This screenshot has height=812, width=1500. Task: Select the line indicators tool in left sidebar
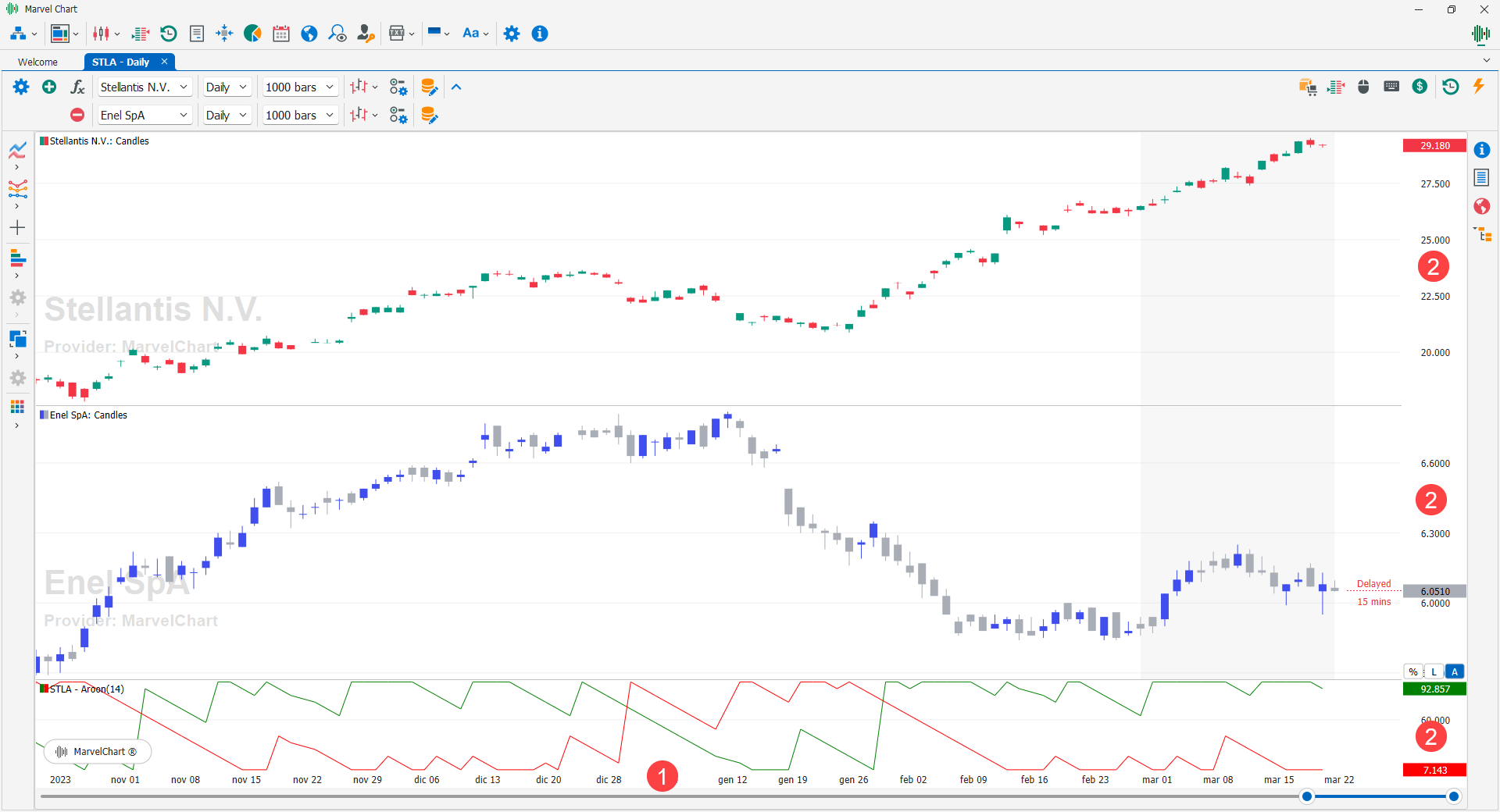(x=17, y=150)
